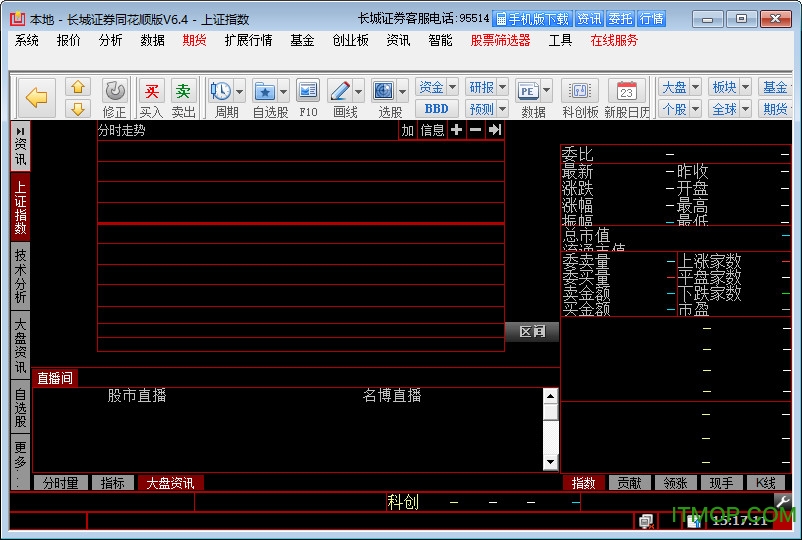Click the red 买入 buy icon
This screenshot has width=802, height=540.
tap(152, 92)
